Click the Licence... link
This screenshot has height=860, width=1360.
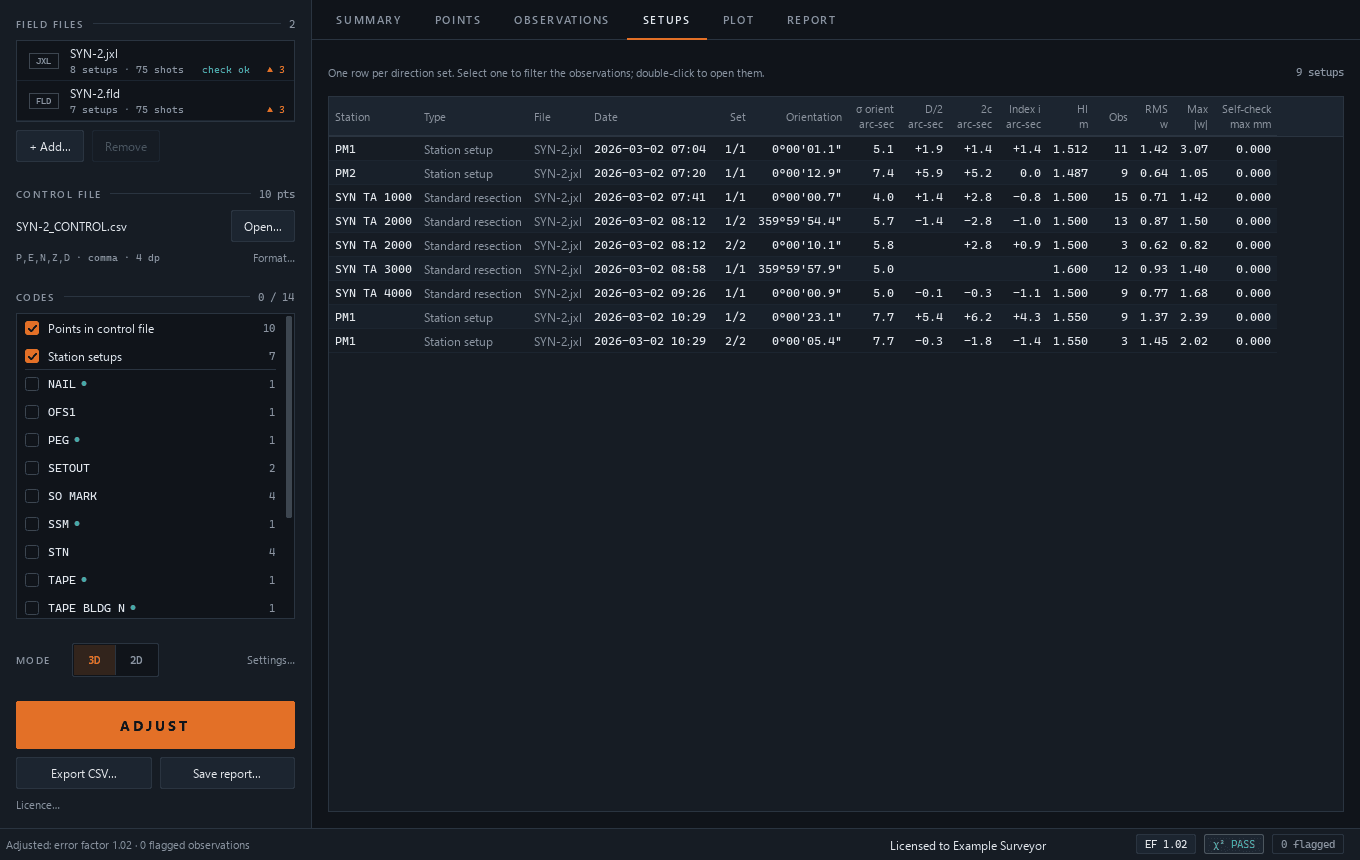(38, 805)
